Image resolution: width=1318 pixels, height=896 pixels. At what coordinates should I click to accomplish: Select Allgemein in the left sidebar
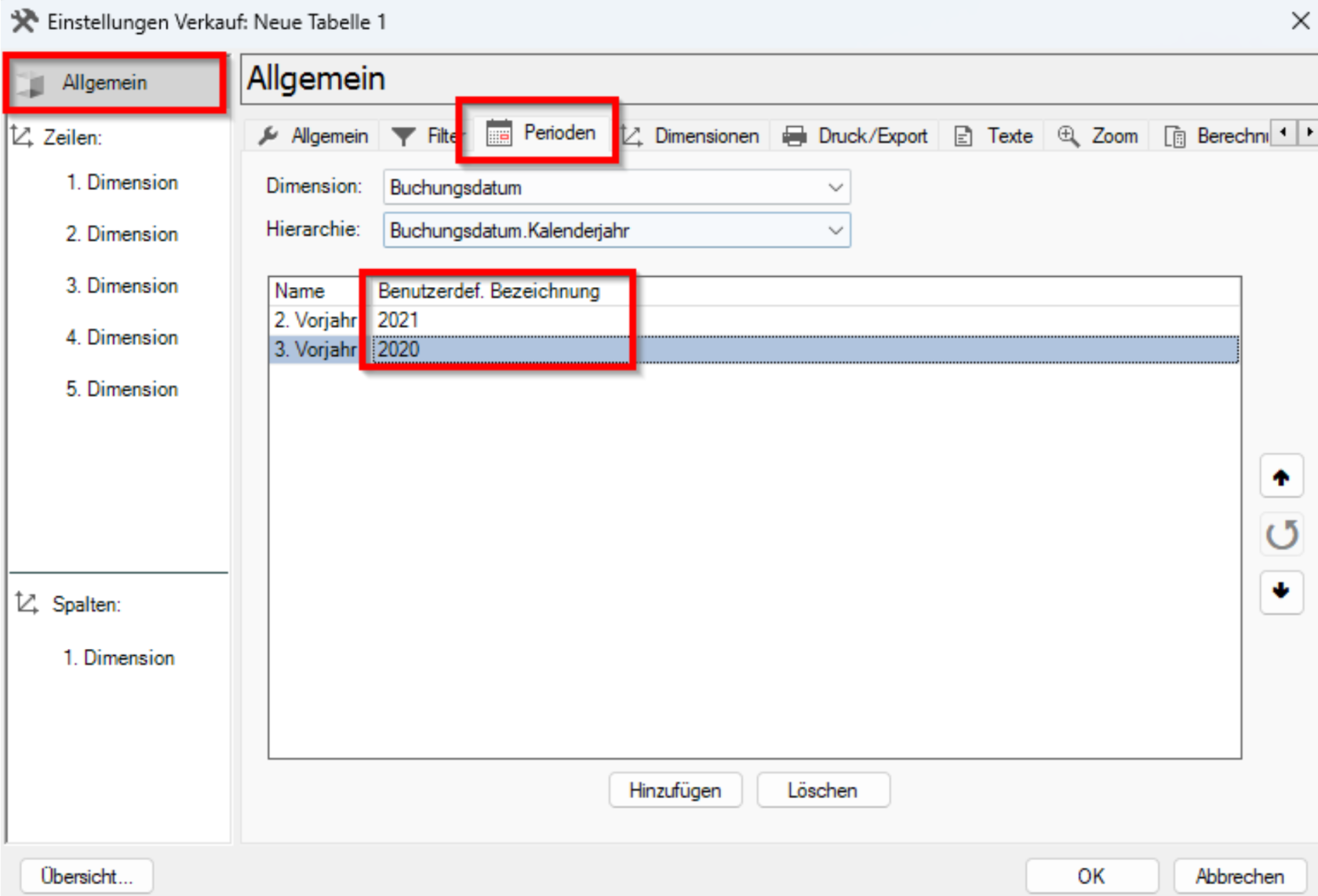(115, 82)
